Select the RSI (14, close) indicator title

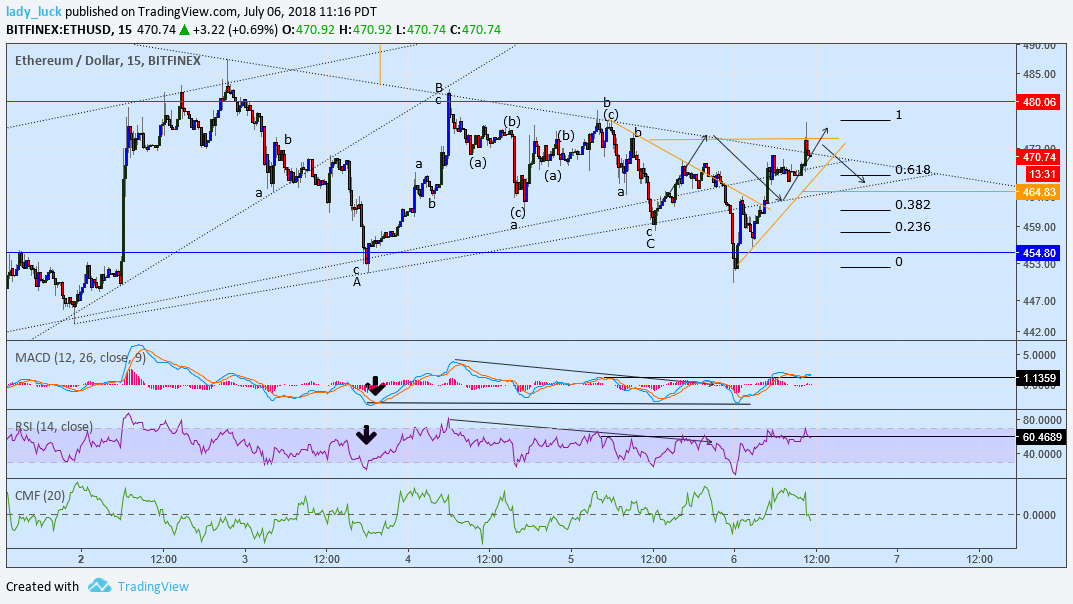click(x=54, y=426)
